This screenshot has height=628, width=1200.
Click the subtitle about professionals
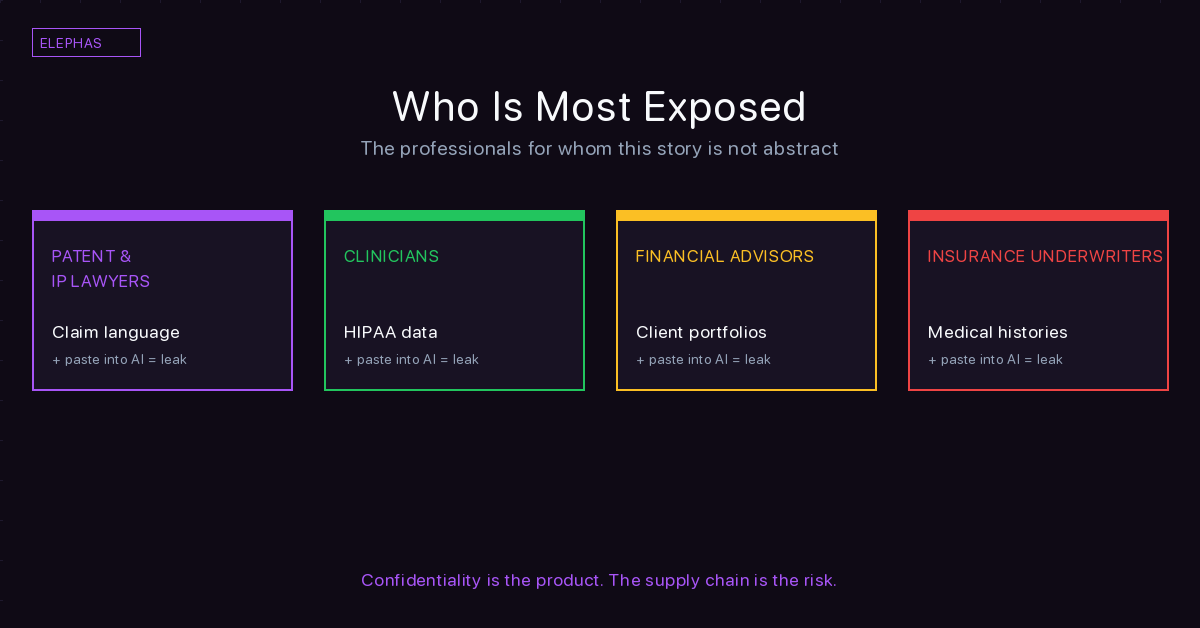599,149
